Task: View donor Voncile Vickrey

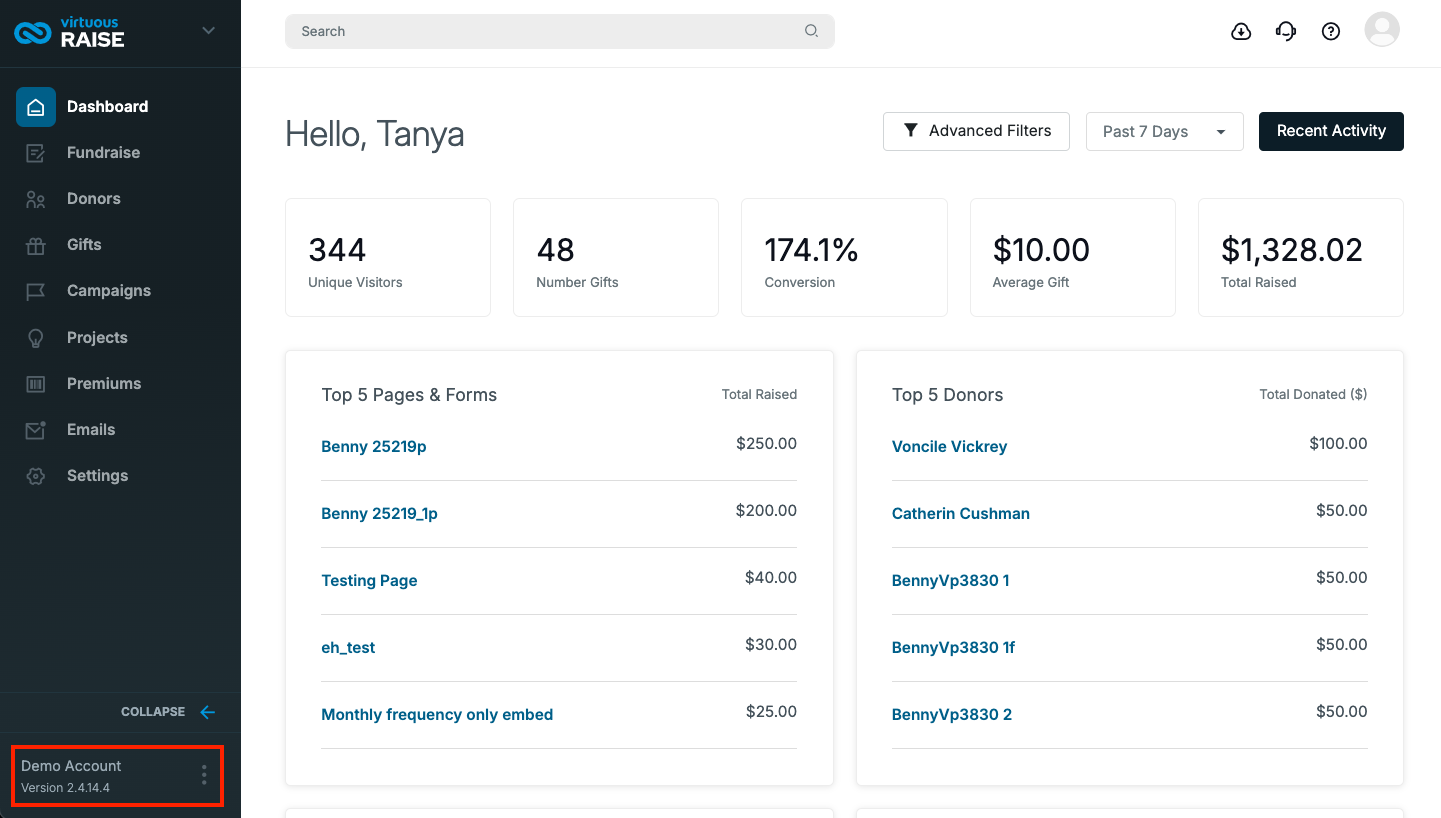Action: (949, 447)
